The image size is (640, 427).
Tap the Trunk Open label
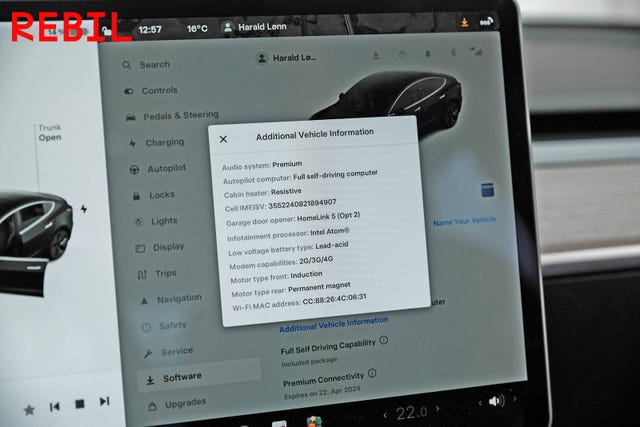click(50, 133)
